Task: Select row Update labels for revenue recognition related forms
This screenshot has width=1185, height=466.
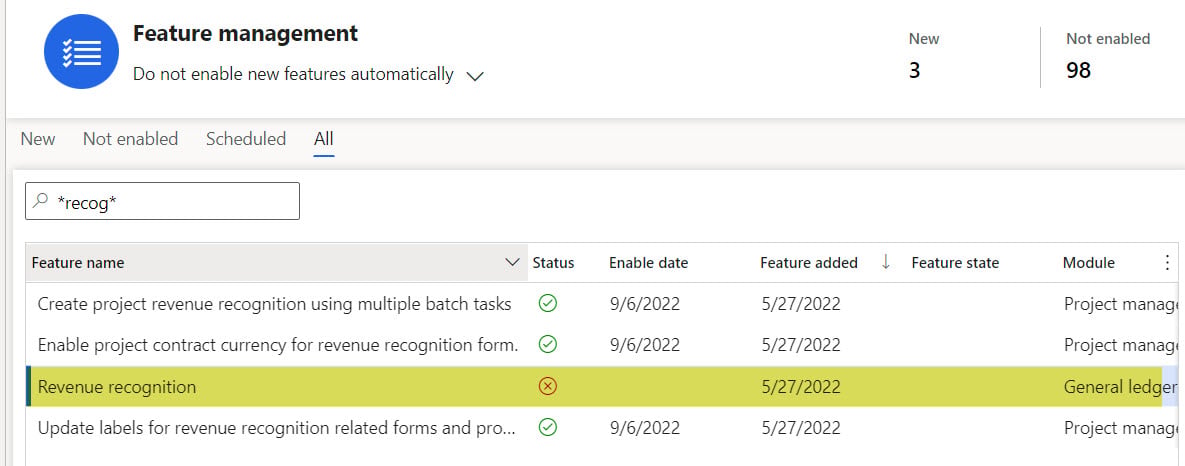Action: click(x=602, y=428)
